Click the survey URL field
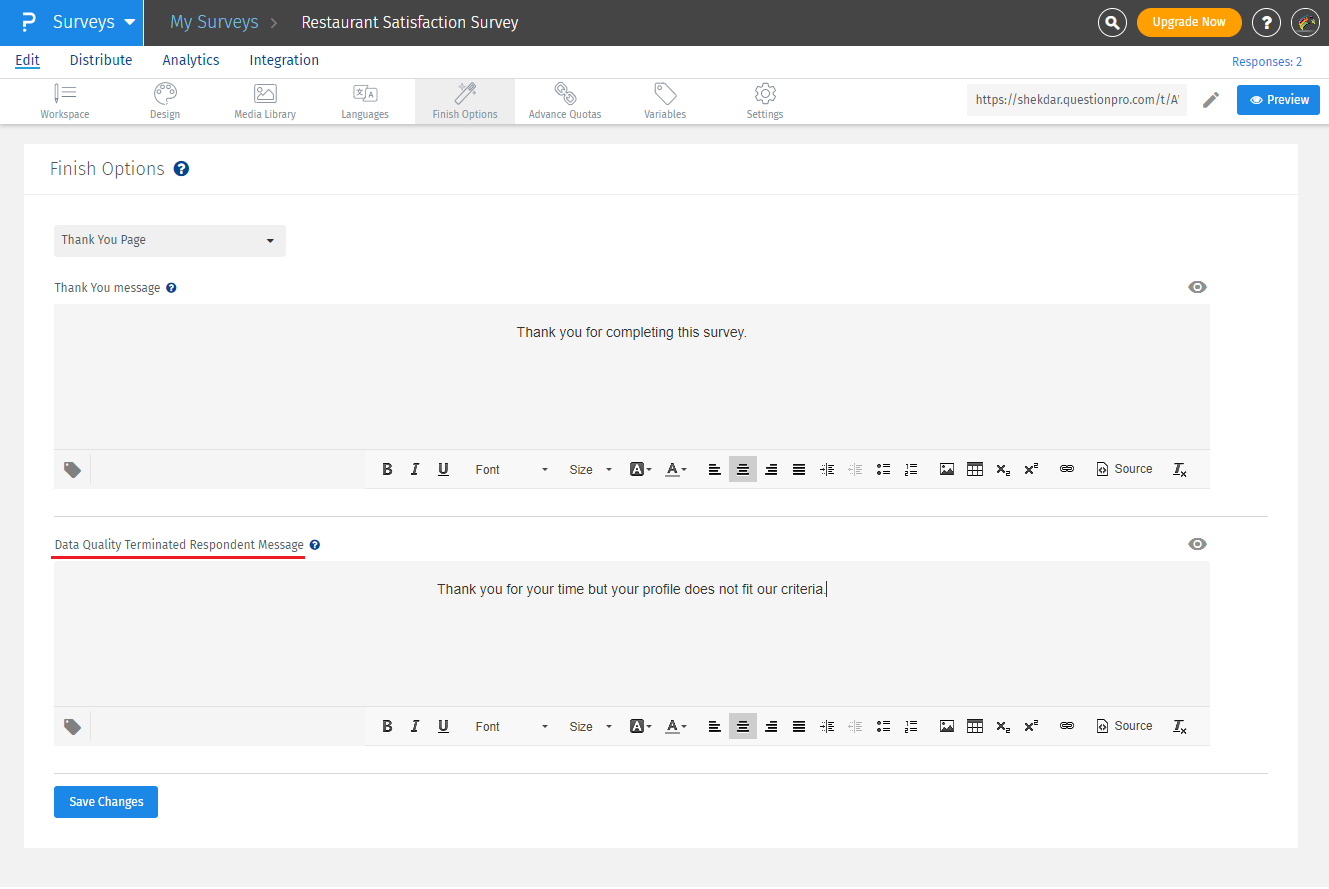The width and height of the screenshot is (1329, 889). [x=1077, y=100]
